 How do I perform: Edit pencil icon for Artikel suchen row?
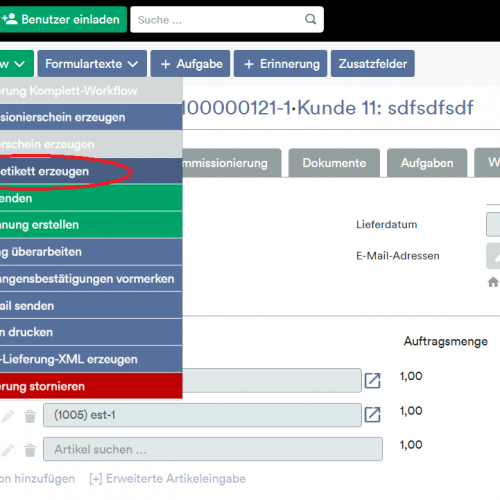click(x=7, y=450)
